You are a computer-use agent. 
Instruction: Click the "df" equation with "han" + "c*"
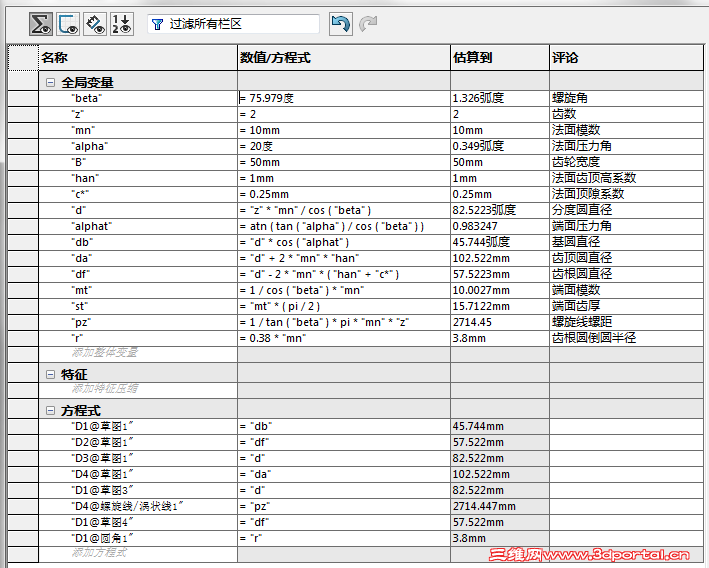[x=344, y=274]
